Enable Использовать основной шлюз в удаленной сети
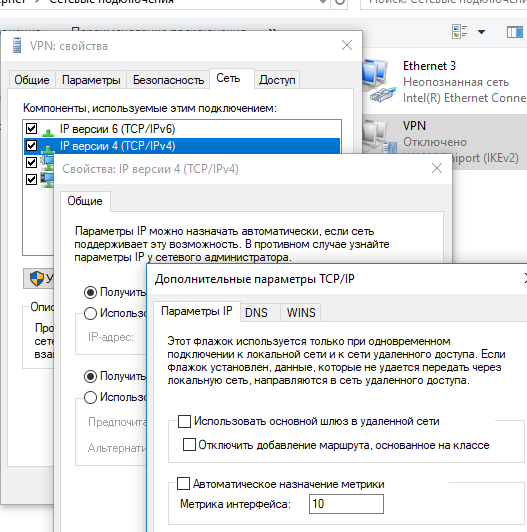The height and width of the screenshot is (532, 527). coord(184,421)
